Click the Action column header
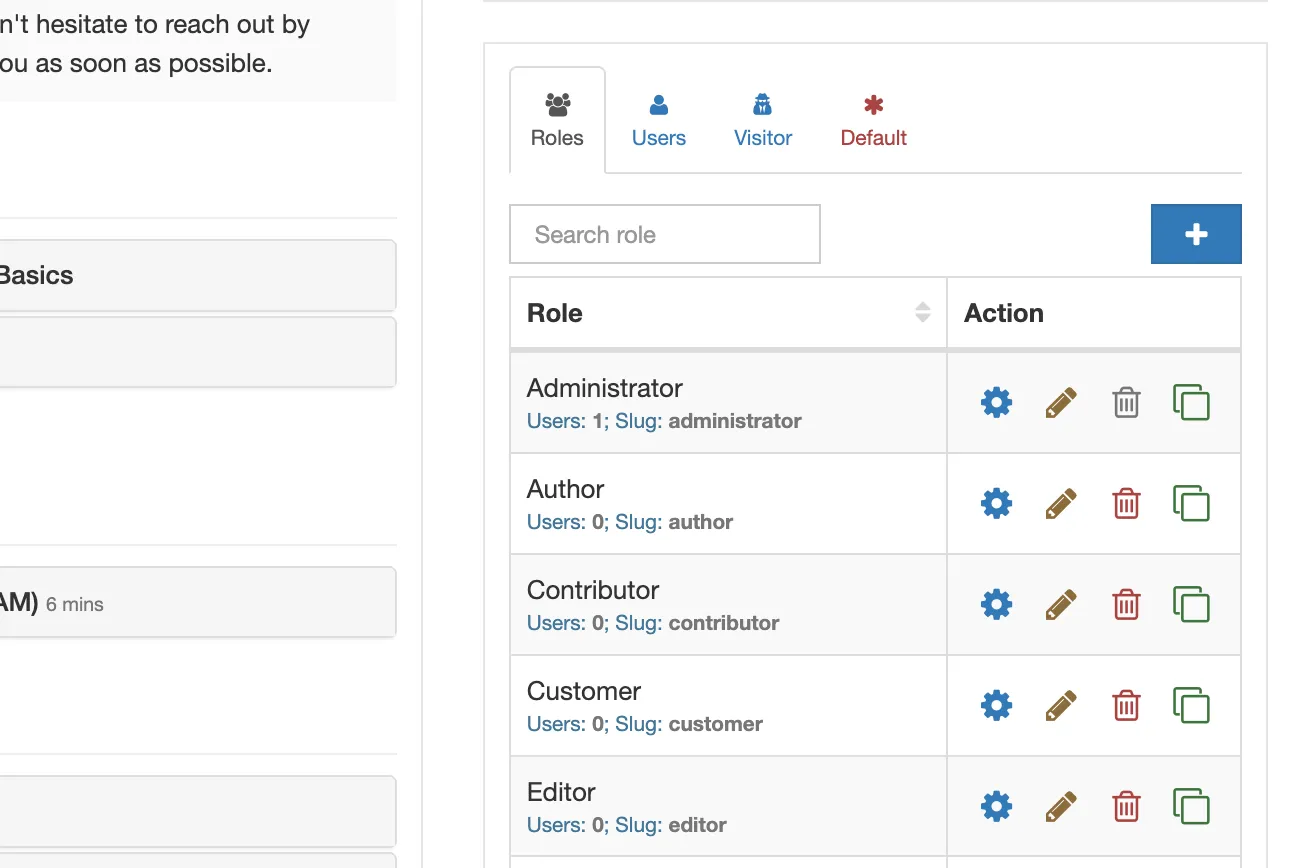 [x=1094, y=313]
